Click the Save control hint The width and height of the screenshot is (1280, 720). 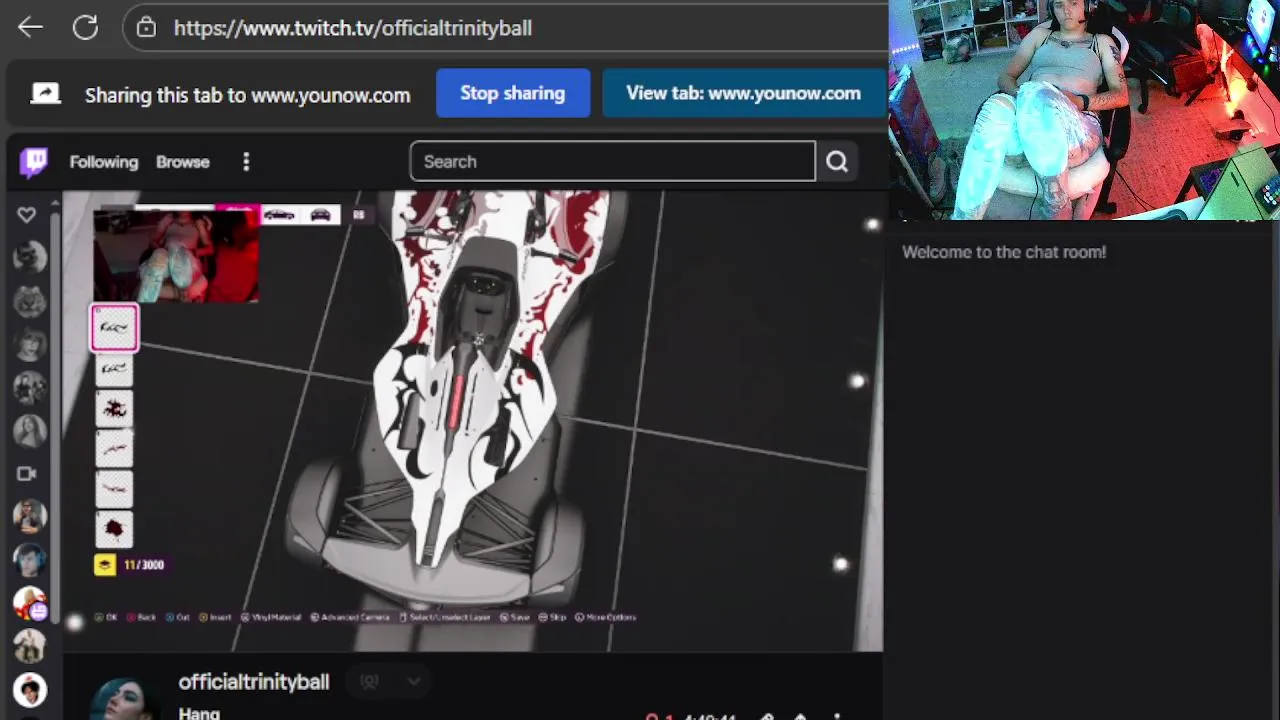(x=515, y=617)
